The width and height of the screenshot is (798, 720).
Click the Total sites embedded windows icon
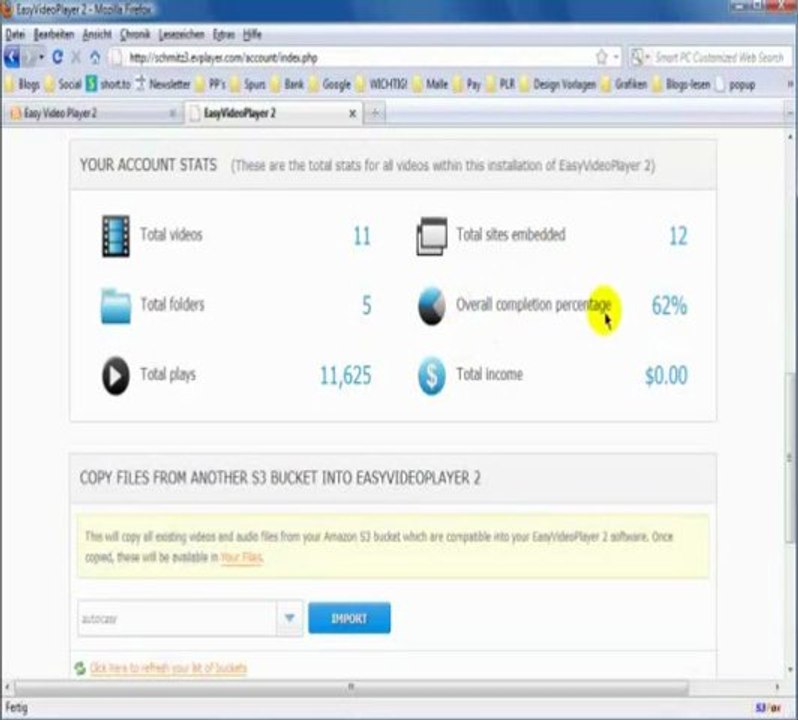pyautogui.click(x=432, y=236)
